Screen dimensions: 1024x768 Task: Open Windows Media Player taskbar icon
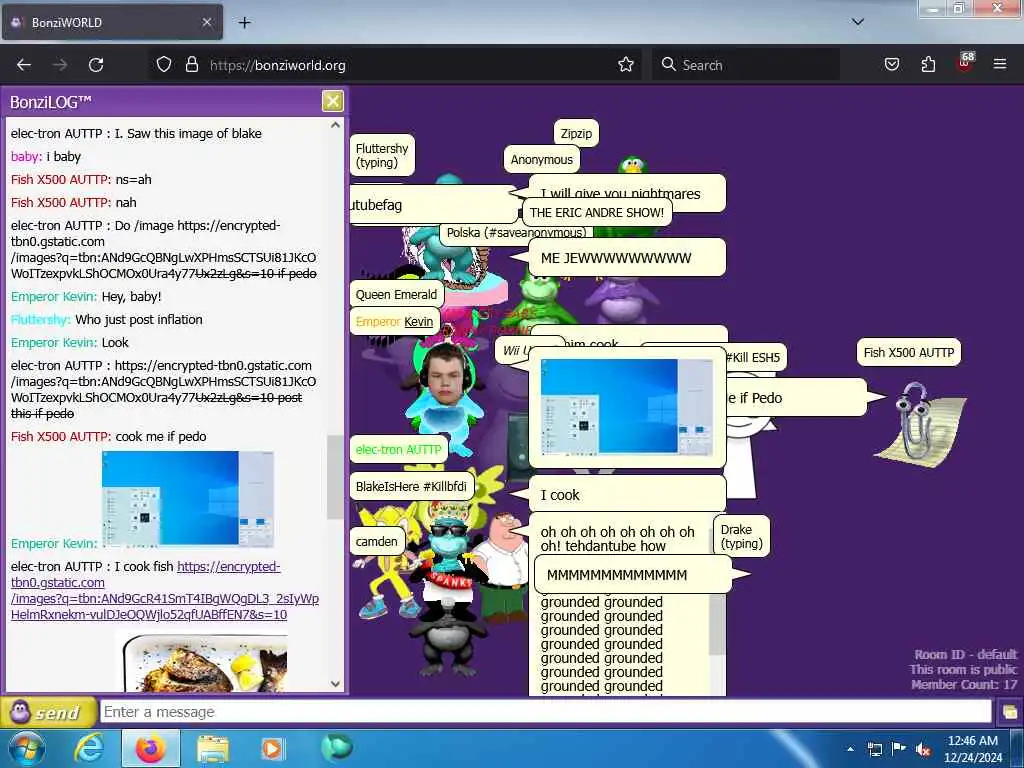tap(272, 748)
